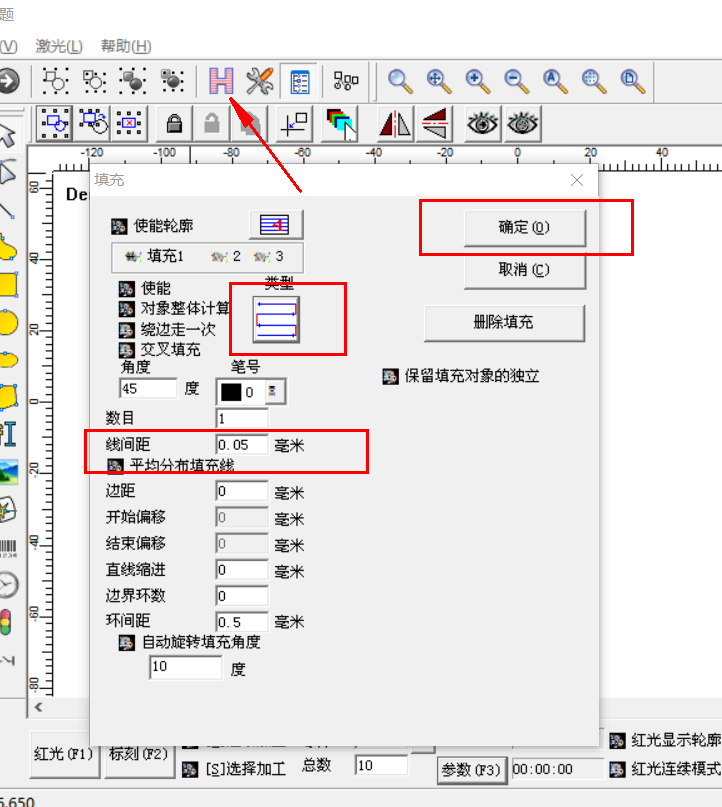Toggle 红光显示轮廓 checkbox

618,741
